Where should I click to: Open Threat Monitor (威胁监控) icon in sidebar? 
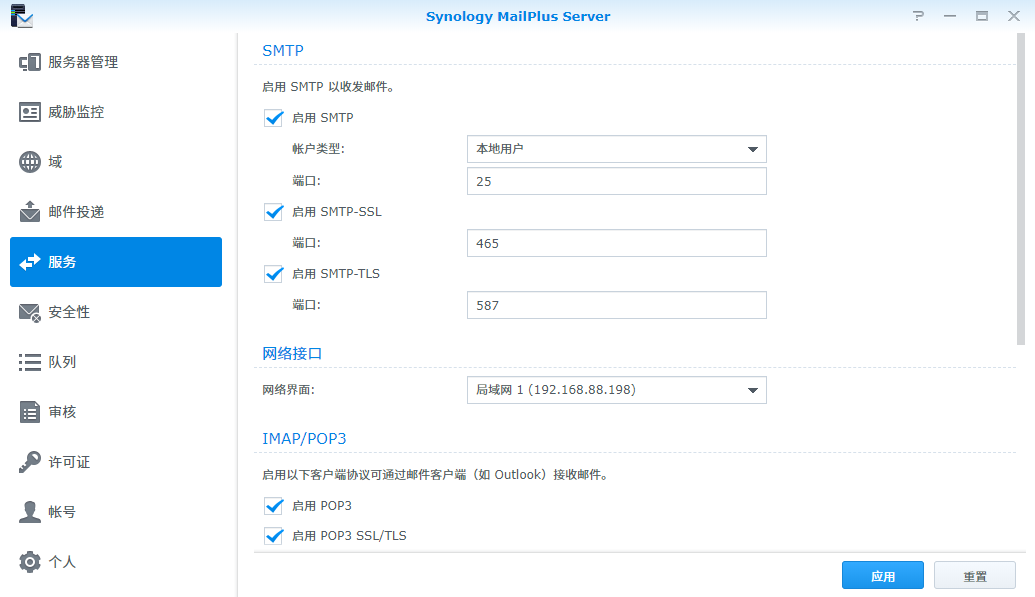30,112
